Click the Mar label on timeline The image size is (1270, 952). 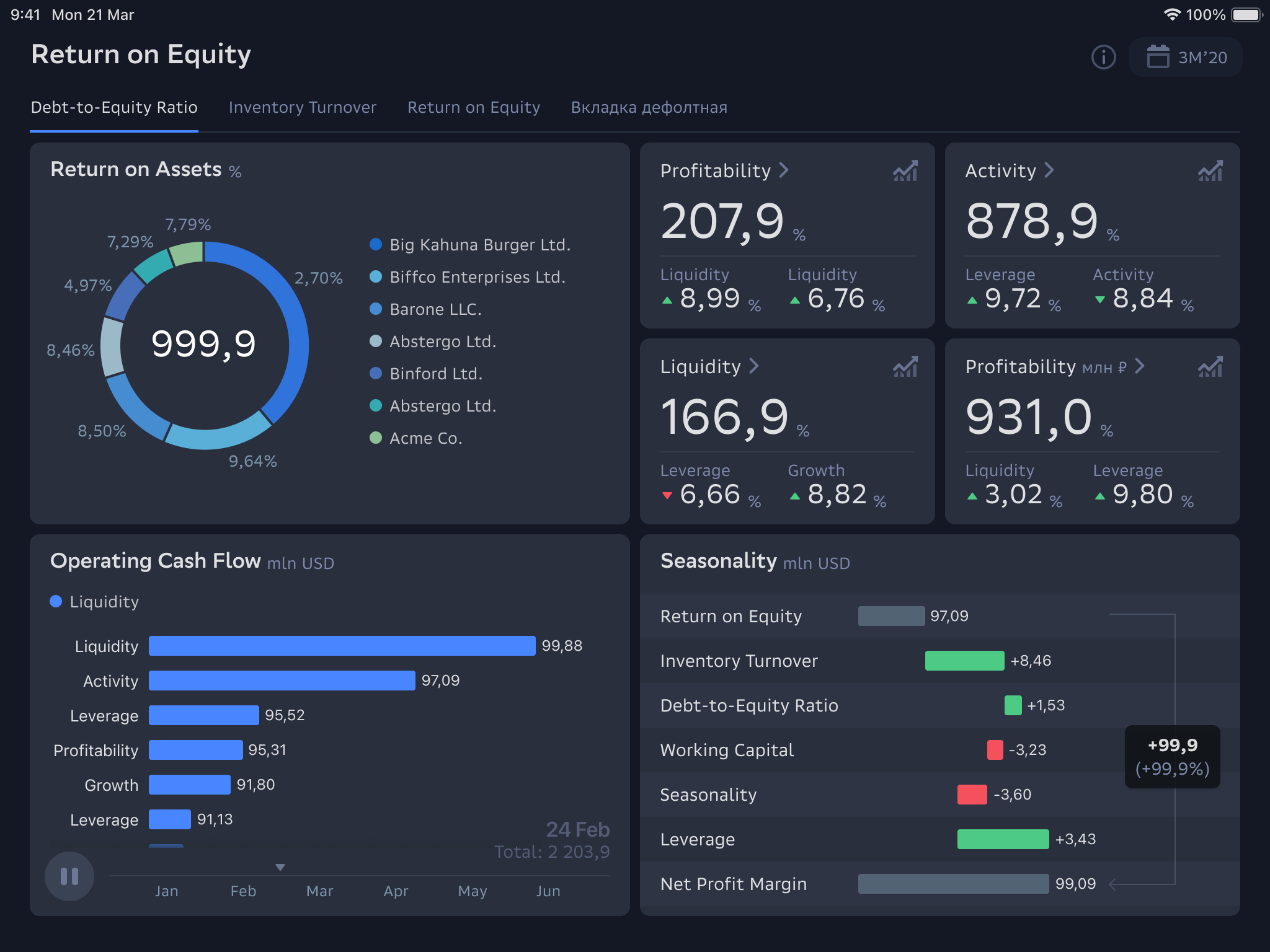319,891
